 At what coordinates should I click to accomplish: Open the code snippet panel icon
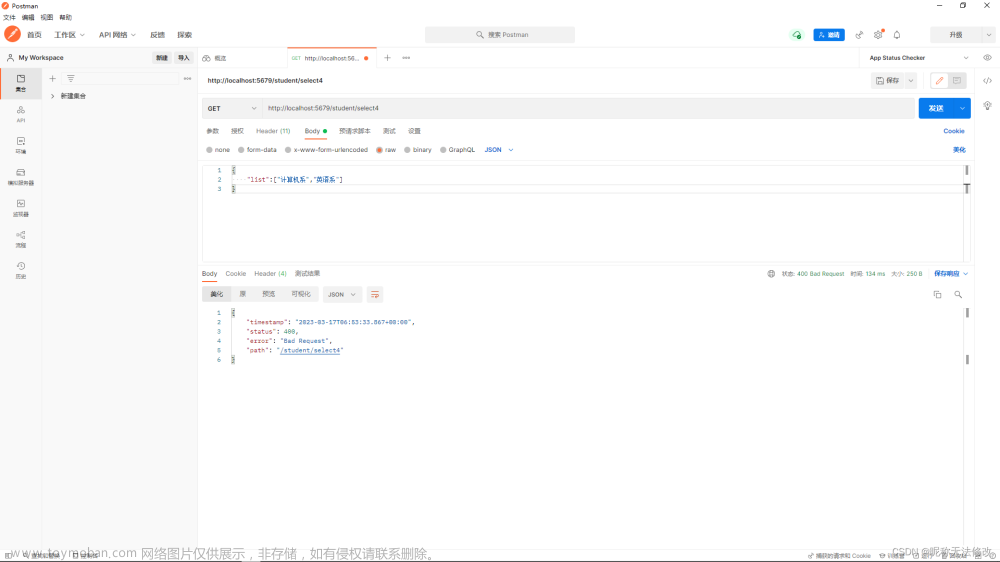pos(987,80)
